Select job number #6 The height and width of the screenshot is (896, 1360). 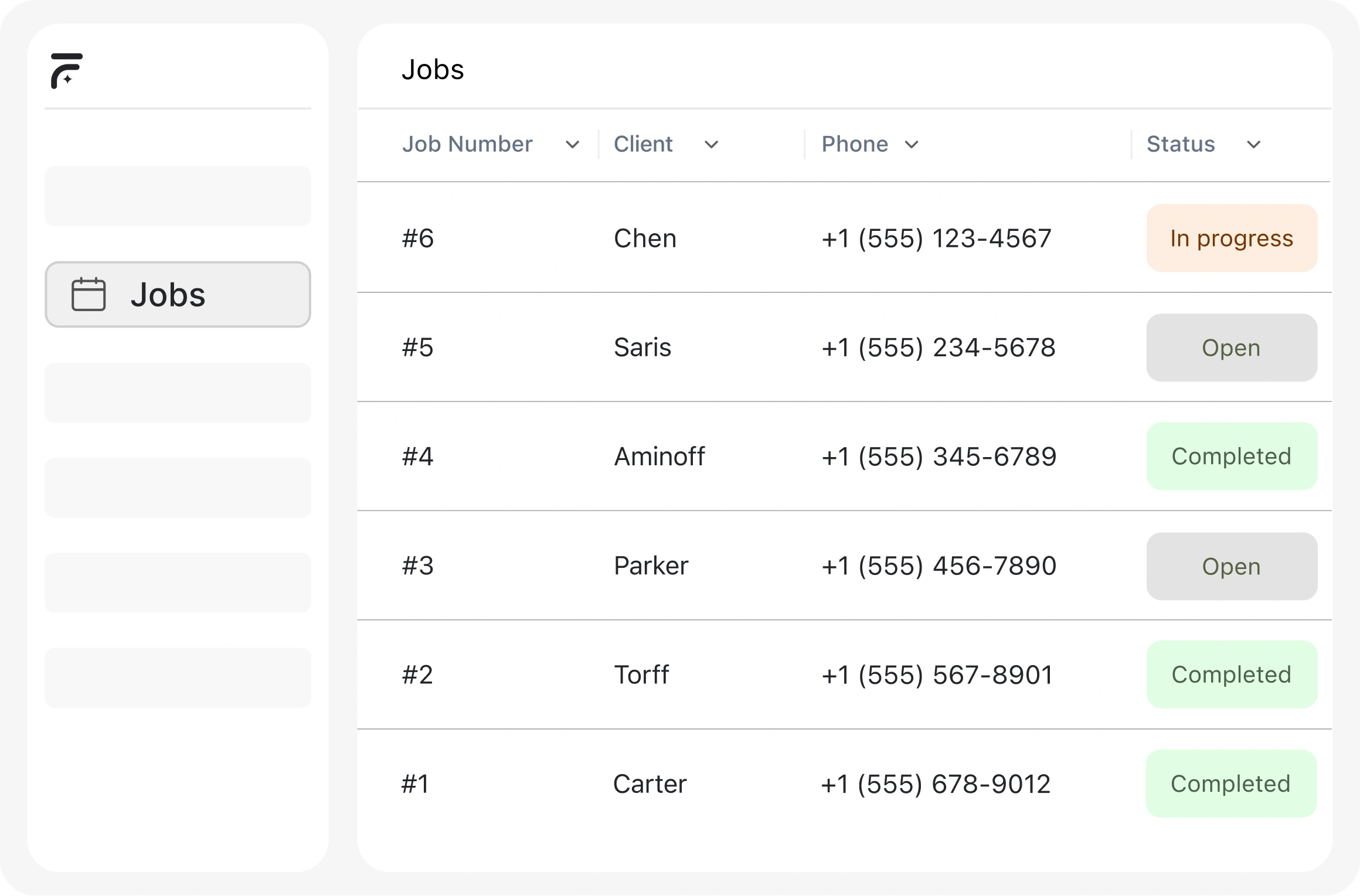418,239
